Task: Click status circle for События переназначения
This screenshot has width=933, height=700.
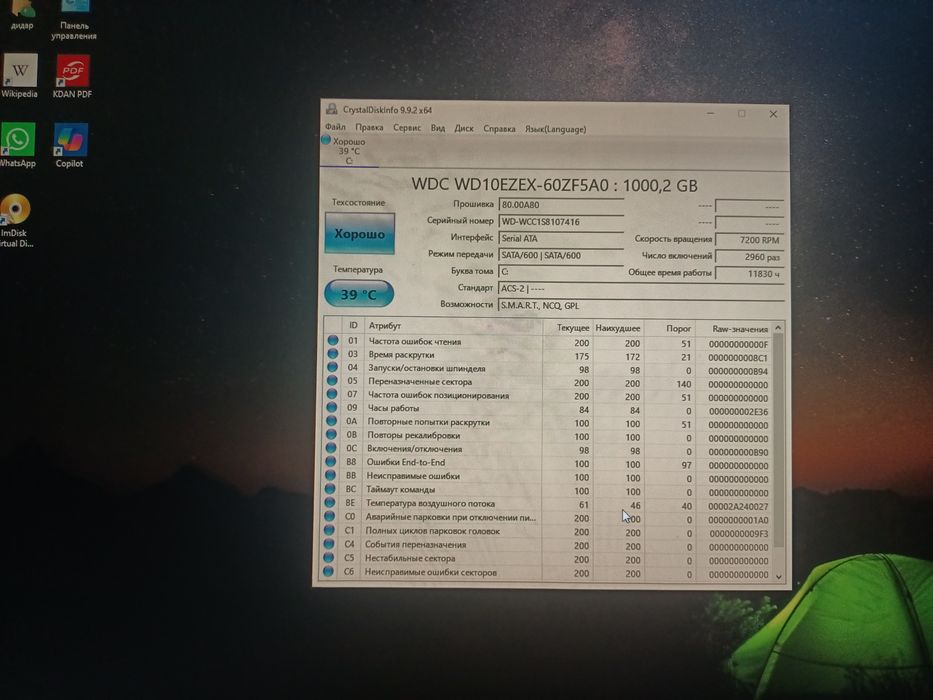Action: [x=329, y=543]
